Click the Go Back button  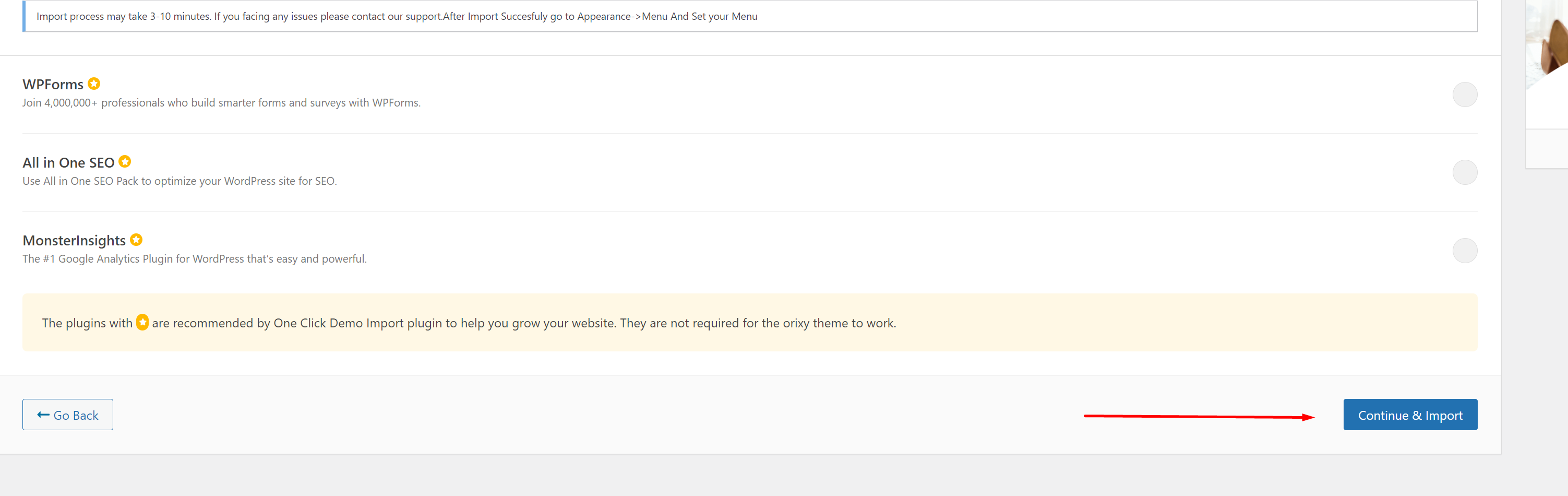pos(67,415)
